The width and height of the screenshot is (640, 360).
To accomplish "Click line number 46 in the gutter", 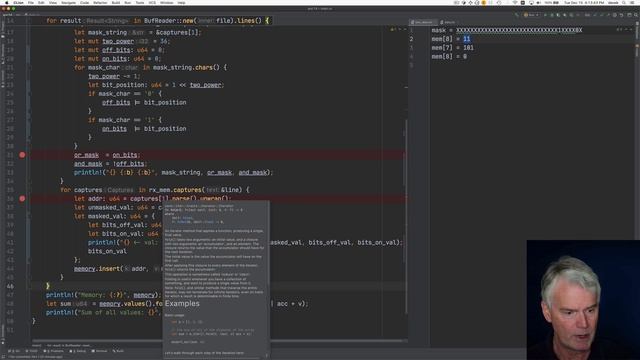I will pos(10,286).
